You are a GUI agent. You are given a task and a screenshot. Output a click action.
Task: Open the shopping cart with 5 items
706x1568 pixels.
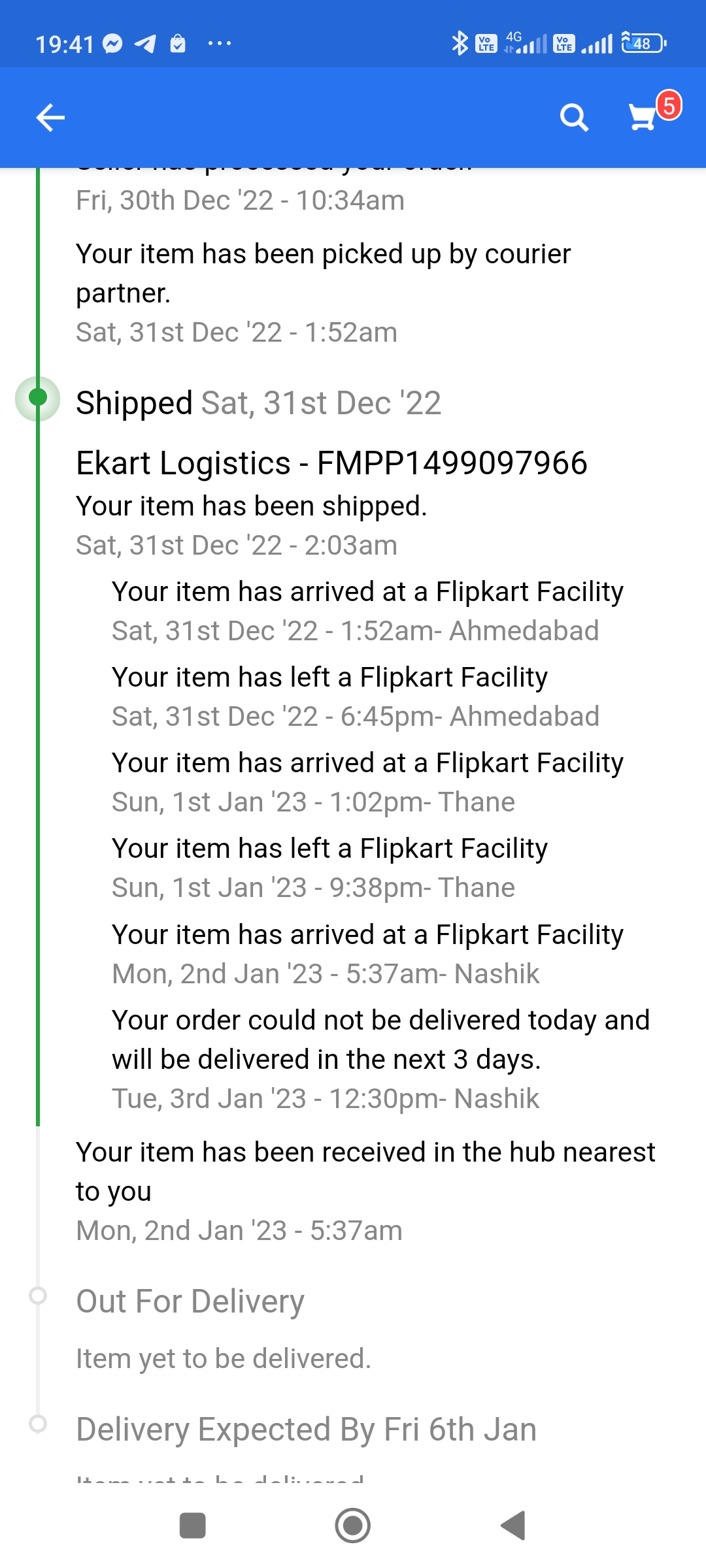pyautogui.click(x=643, y=118)
